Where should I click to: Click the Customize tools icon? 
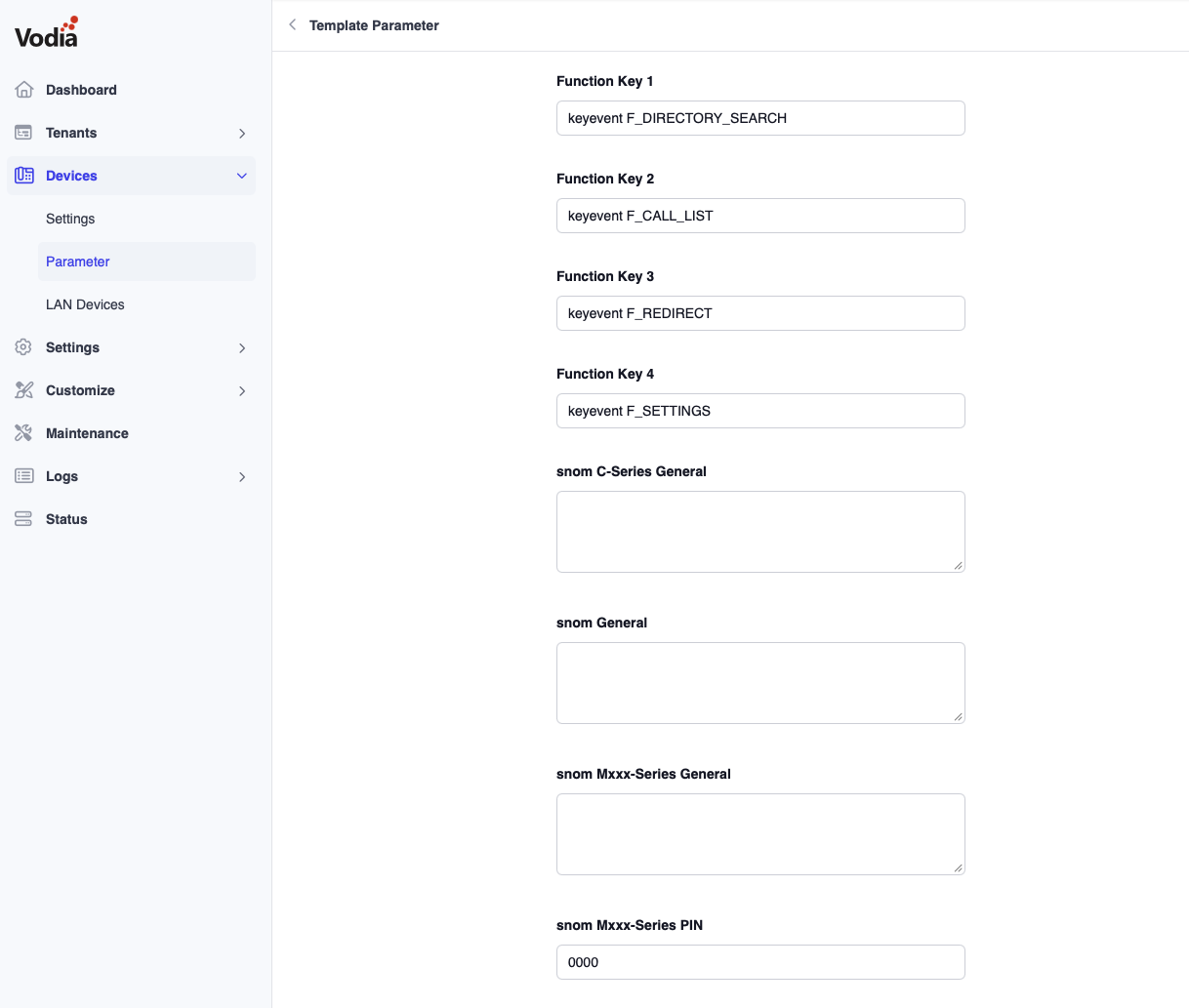pyautogui.click(x=24, y=390)
